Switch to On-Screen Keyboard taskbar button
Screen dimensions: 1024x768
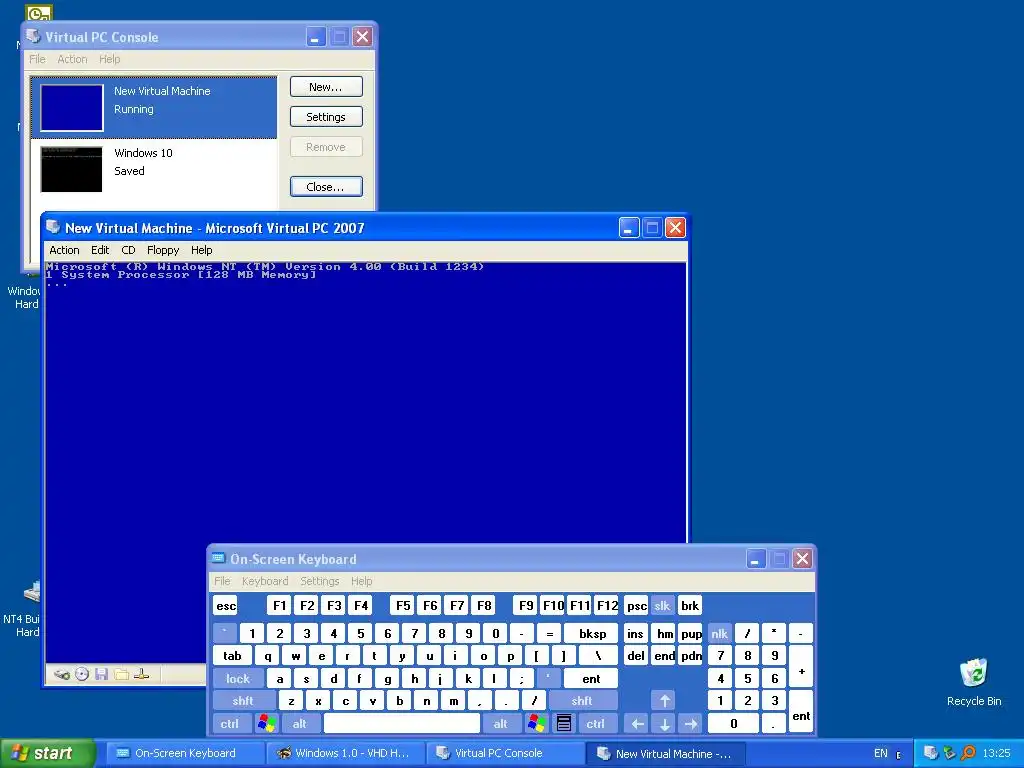pyautogui.click(x=185, y=753)
